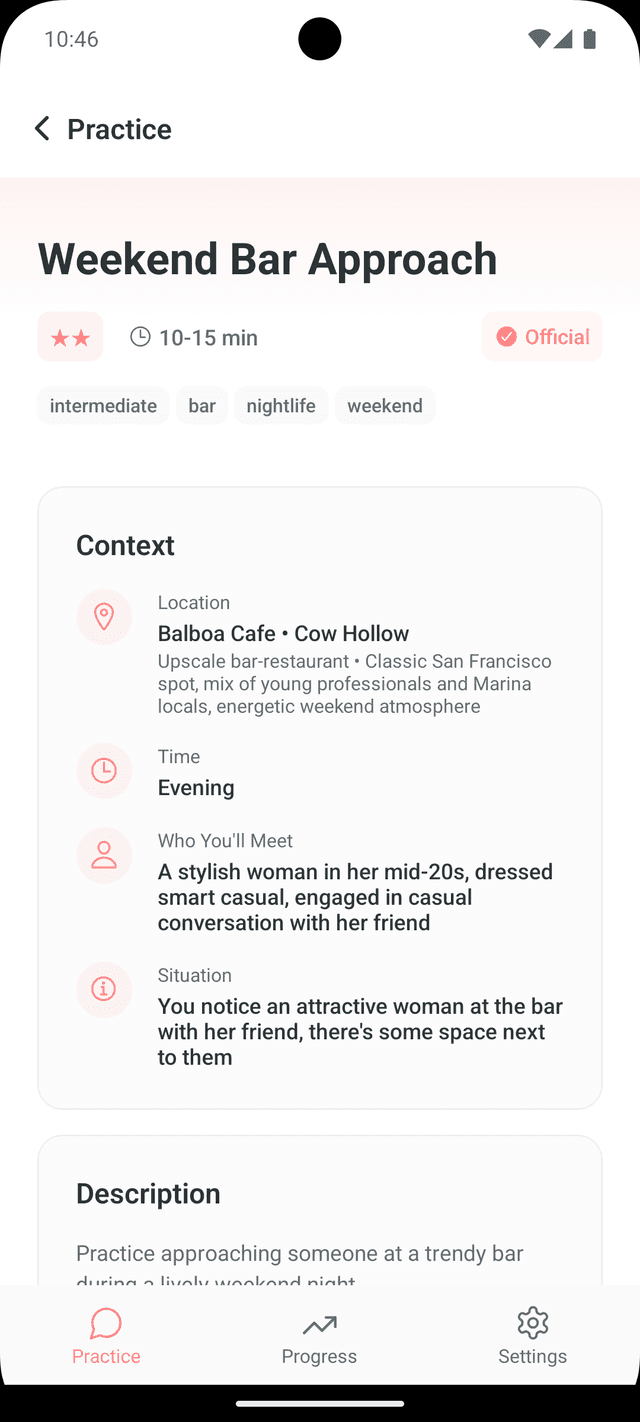Tap the Description card heading
The height and width of the screenshot is (1422, 640).
coord(148,1194)
